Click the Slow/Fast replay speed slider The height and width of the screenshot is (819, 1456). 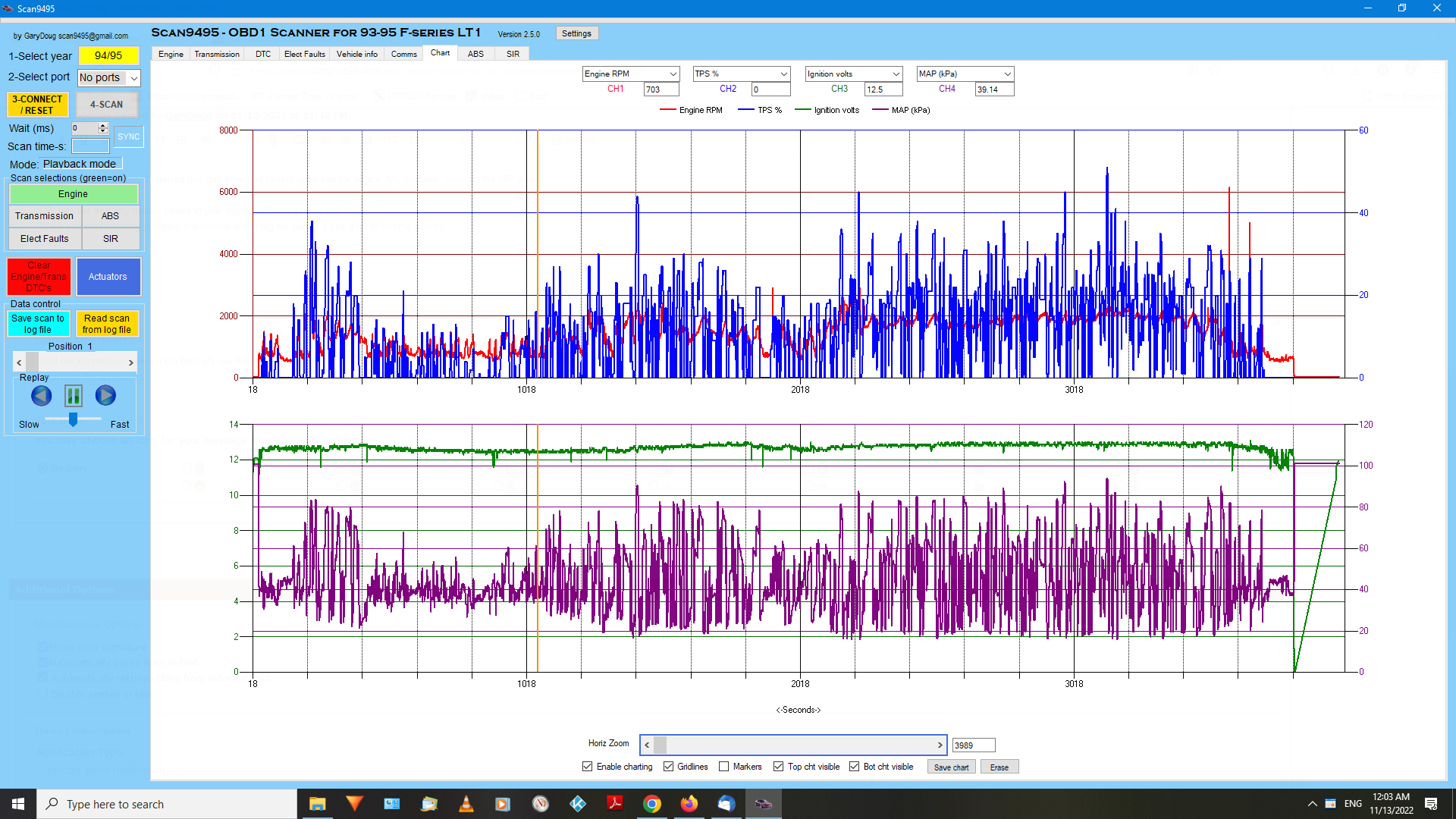coord(73,419)
